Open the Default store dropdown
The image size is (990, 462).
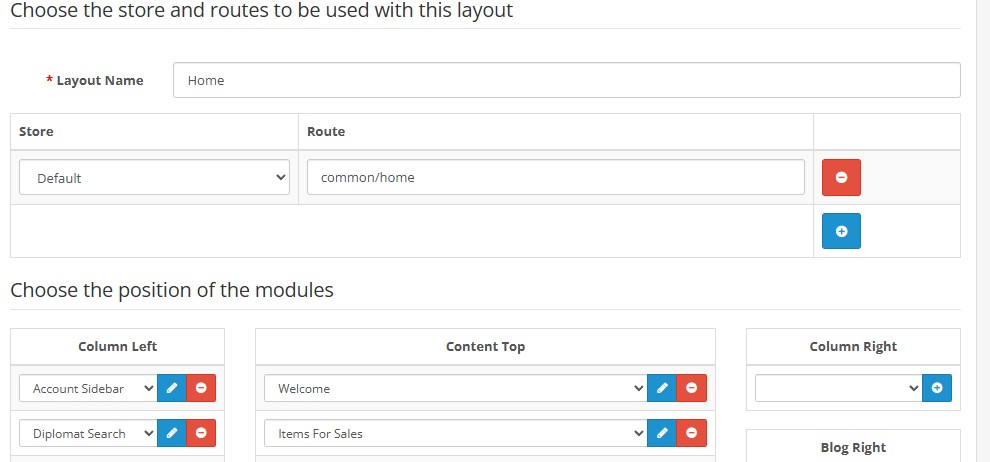click(x=155, y=177)
